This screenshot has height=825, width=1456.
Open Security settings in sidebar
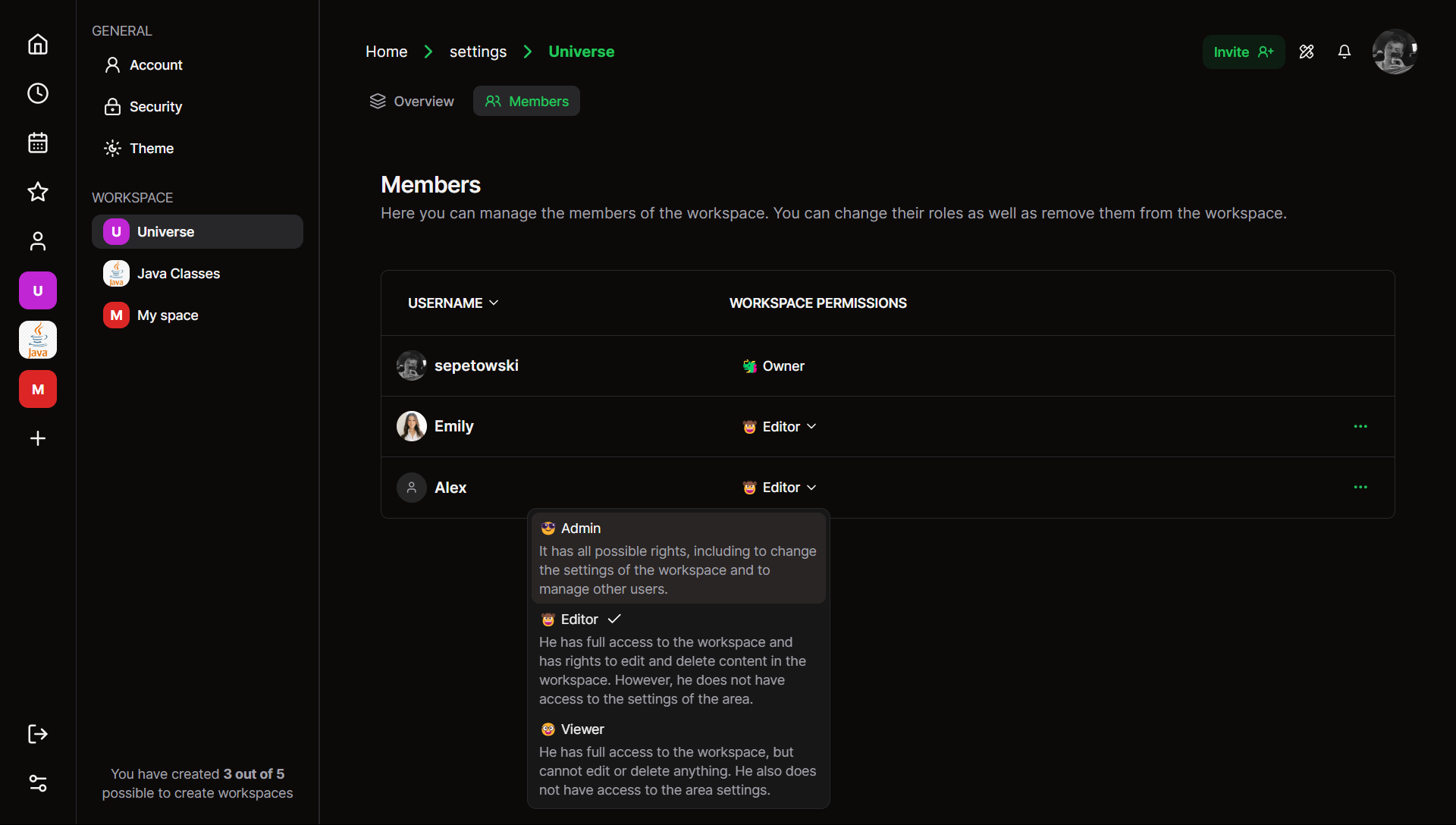(155, 107)
